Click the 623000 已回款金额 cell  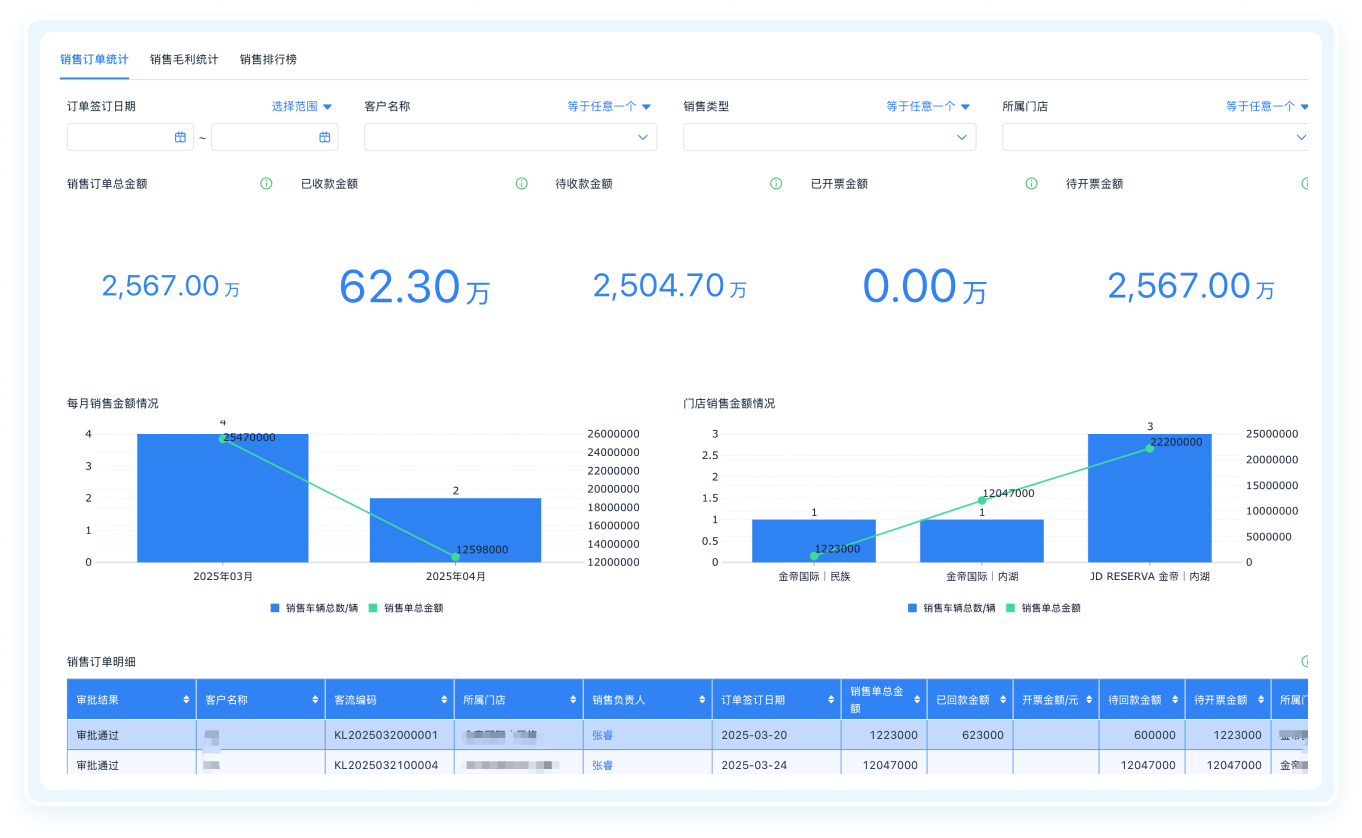pyautogui.click(x=970, y=735)
